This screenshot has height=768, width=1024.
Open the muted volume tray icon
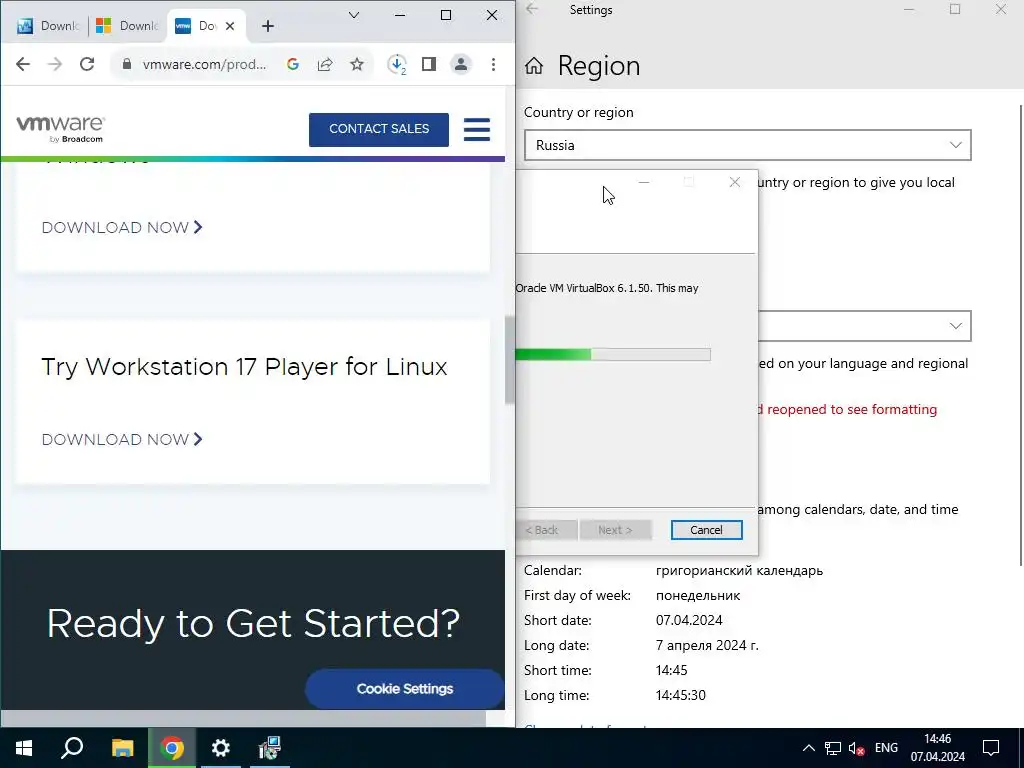[856, 748]
